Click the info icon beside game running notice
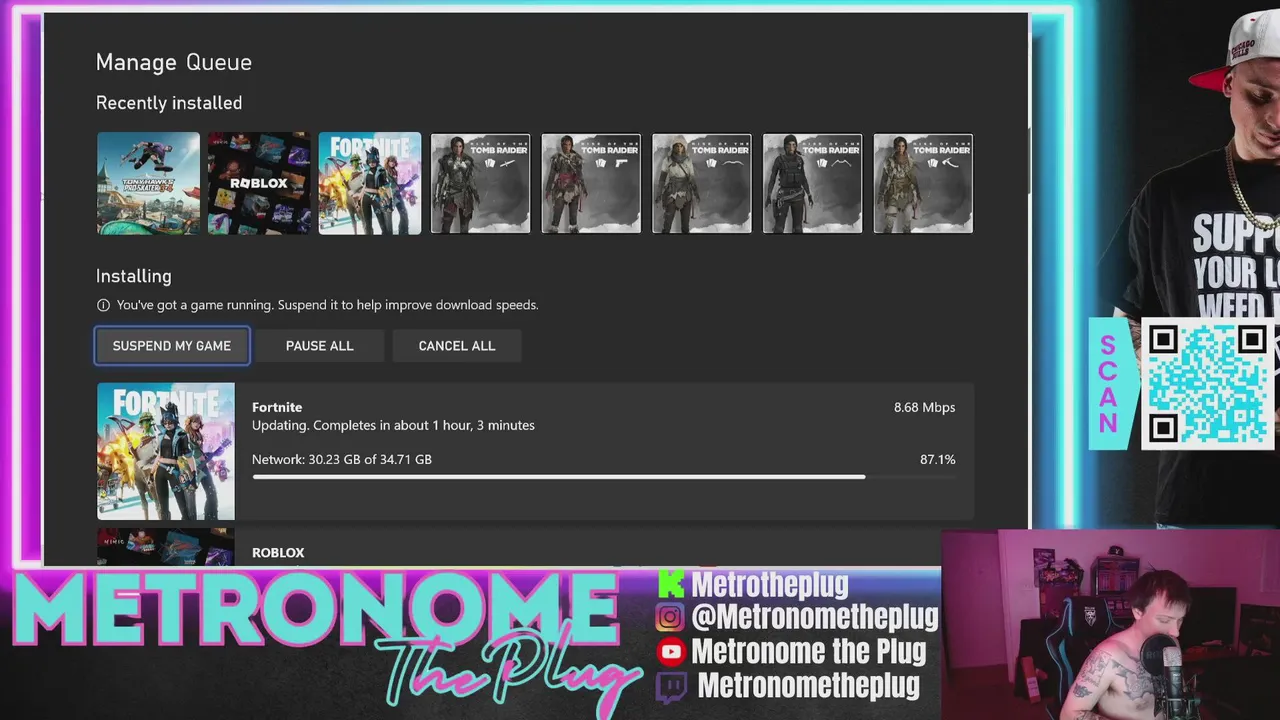1280x720 pixels. pos(103,305)
